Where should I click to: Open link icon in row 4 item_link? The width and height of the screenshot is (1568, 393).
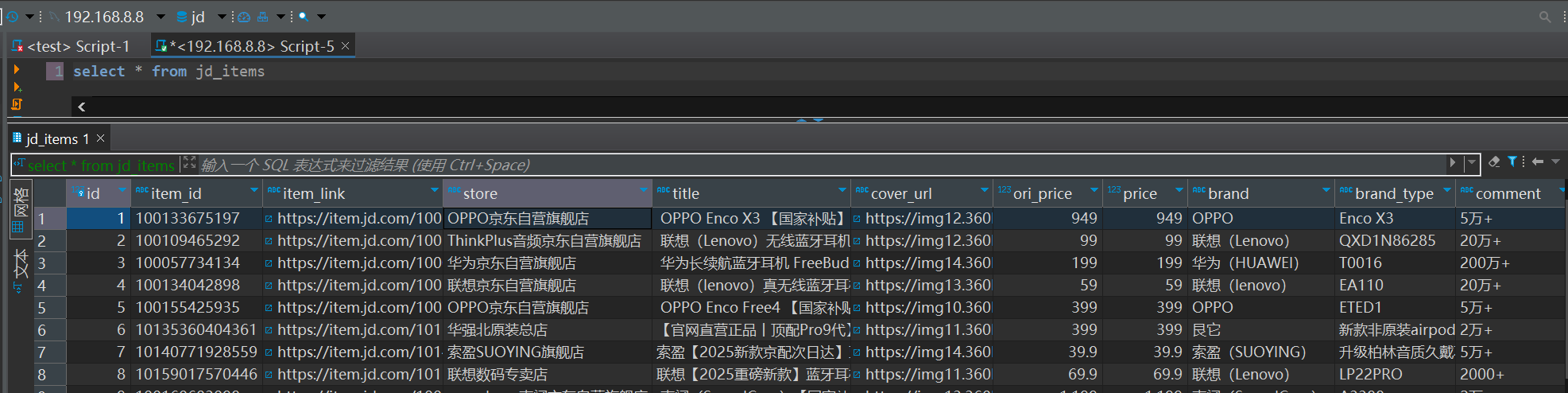click(269, 286)
